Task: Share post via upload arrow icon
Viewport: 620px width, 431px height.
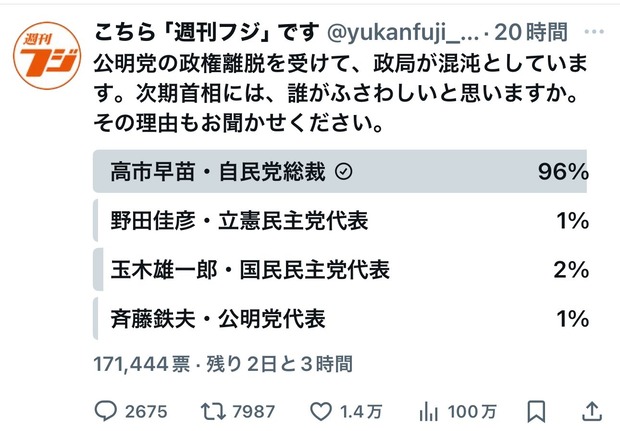Action: 592,412
